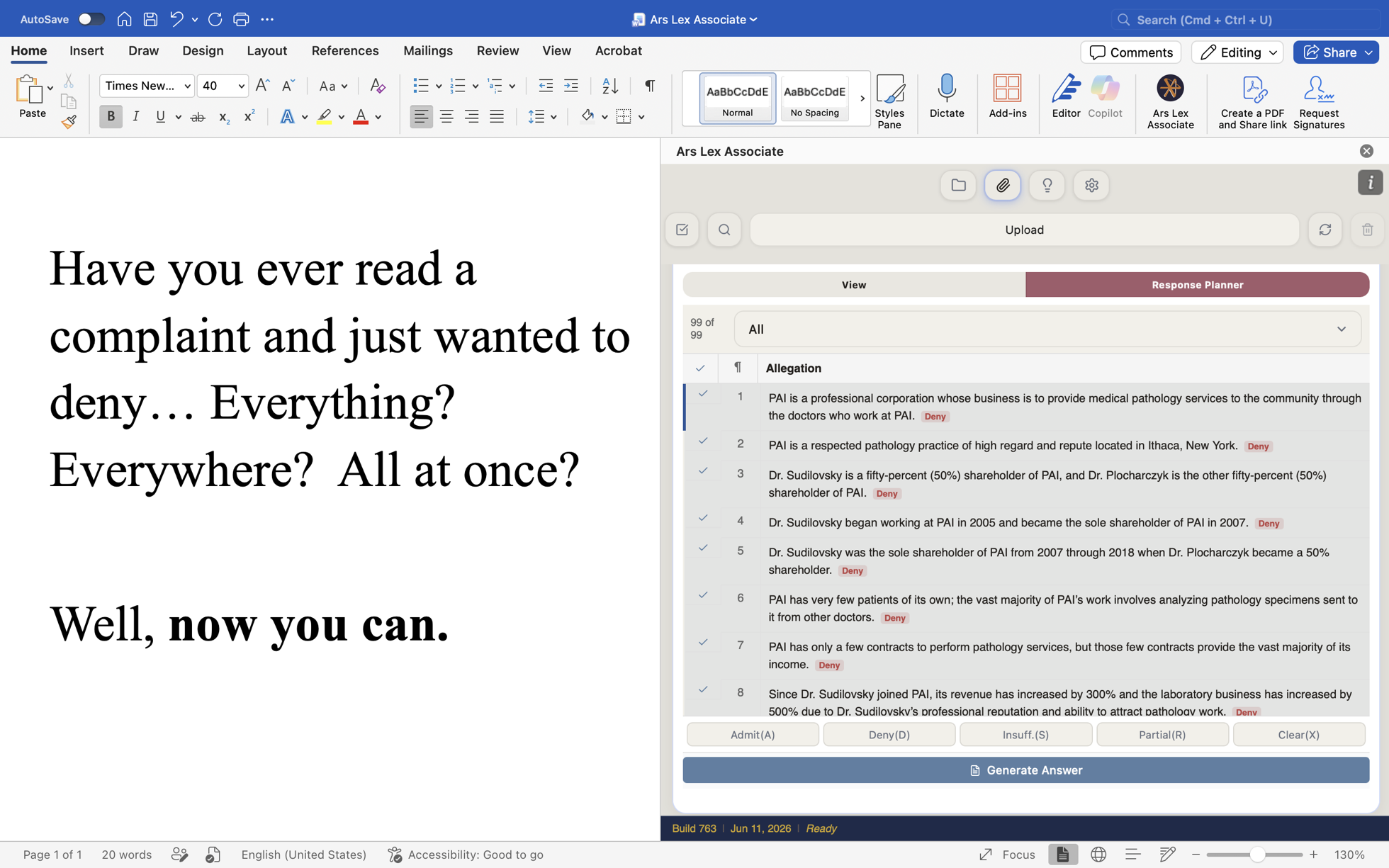
Task: Adjust the zoom slider in status bar
Action: 1256,855
